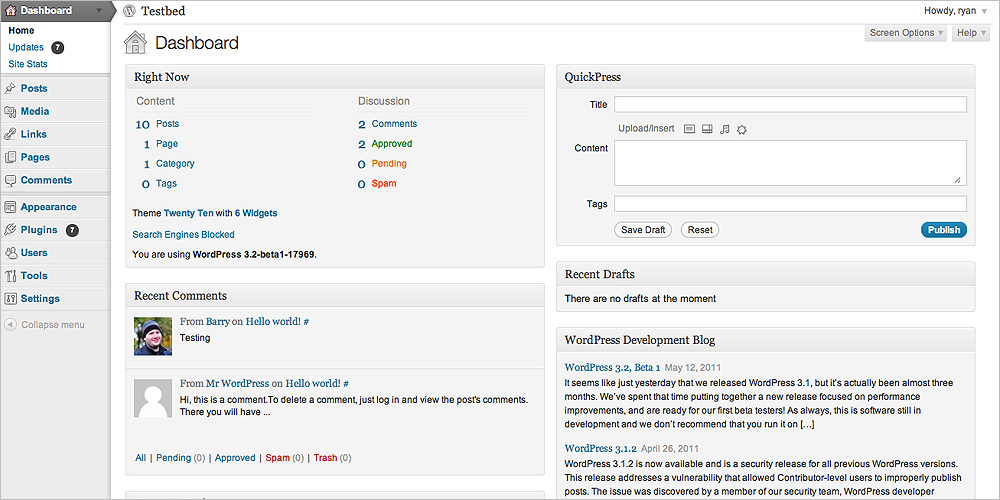This screenshot has height=500, width=1000.
Task: Open the Howdy, ryan user dropdown
Action: pyautogui.click(x=955, y=11)
